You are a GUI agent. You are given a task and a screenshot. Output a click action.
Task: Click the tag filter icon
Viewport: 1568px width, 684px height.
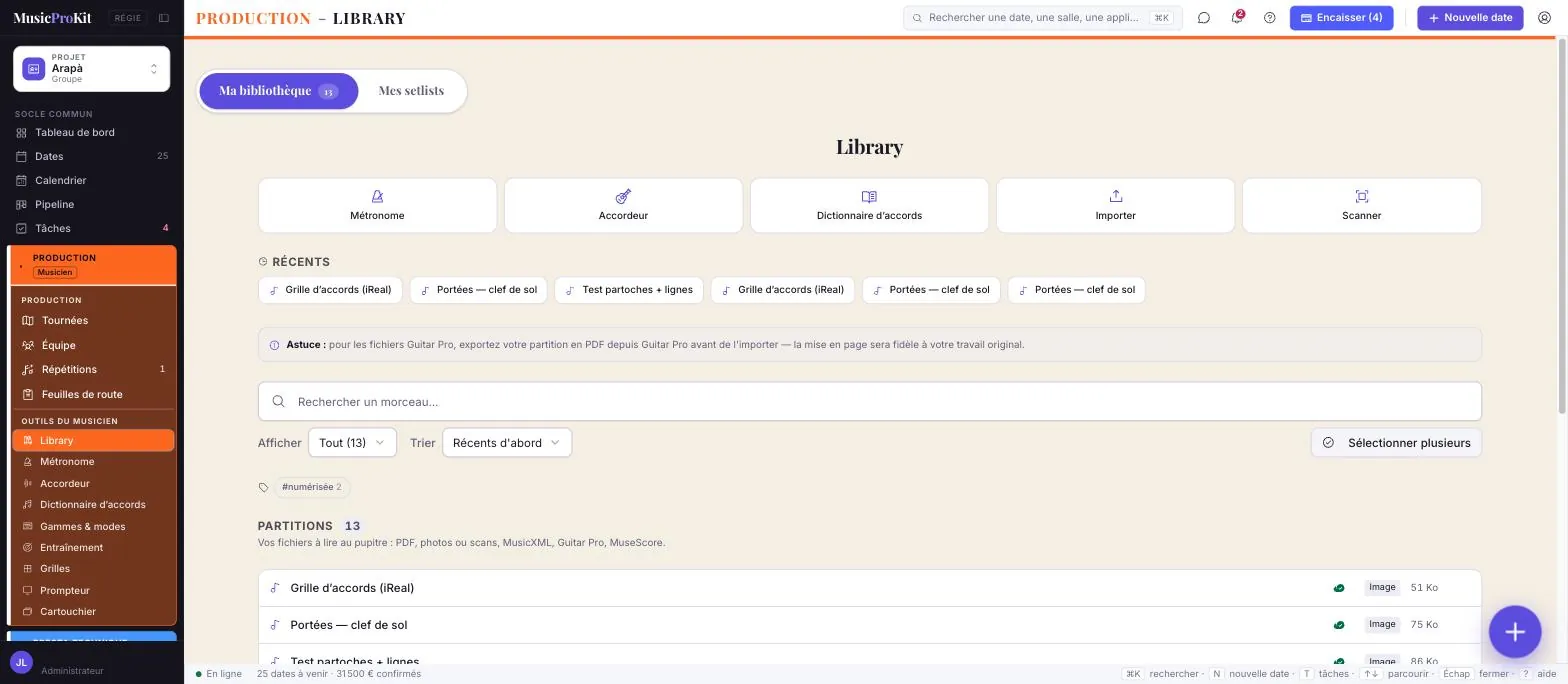point(263,487)
